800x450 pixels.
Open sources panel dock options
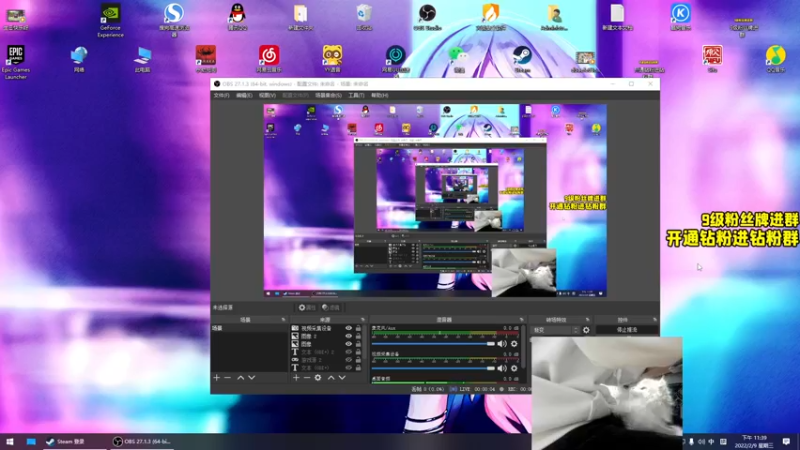click(363, 320)
